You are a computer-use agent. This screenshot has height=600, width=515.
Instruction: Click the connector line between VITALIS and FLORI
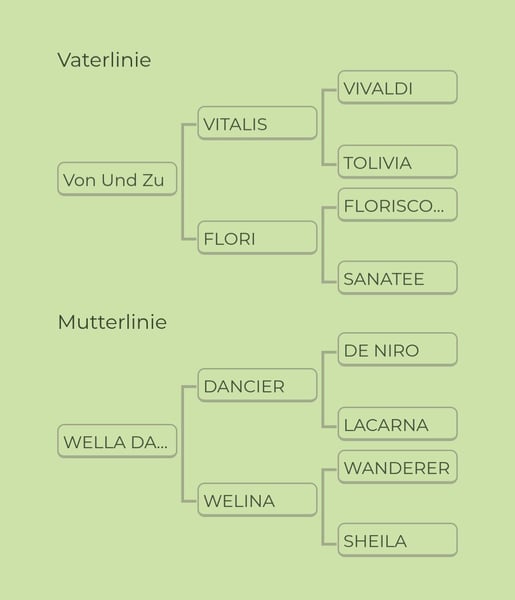[x=183, y=182]
